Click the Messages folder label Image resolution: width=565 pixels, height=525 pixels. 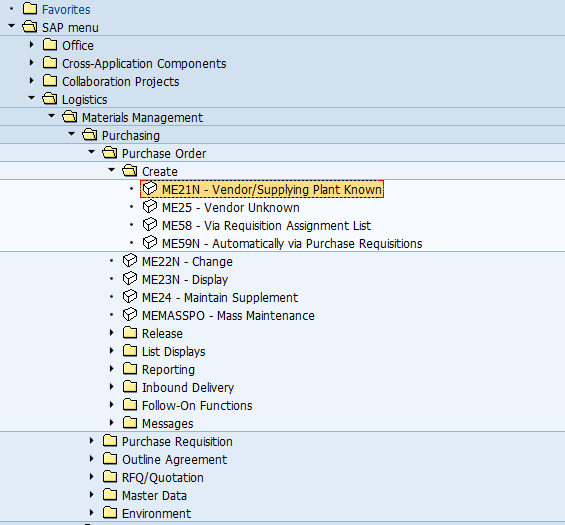coord(168,424)
